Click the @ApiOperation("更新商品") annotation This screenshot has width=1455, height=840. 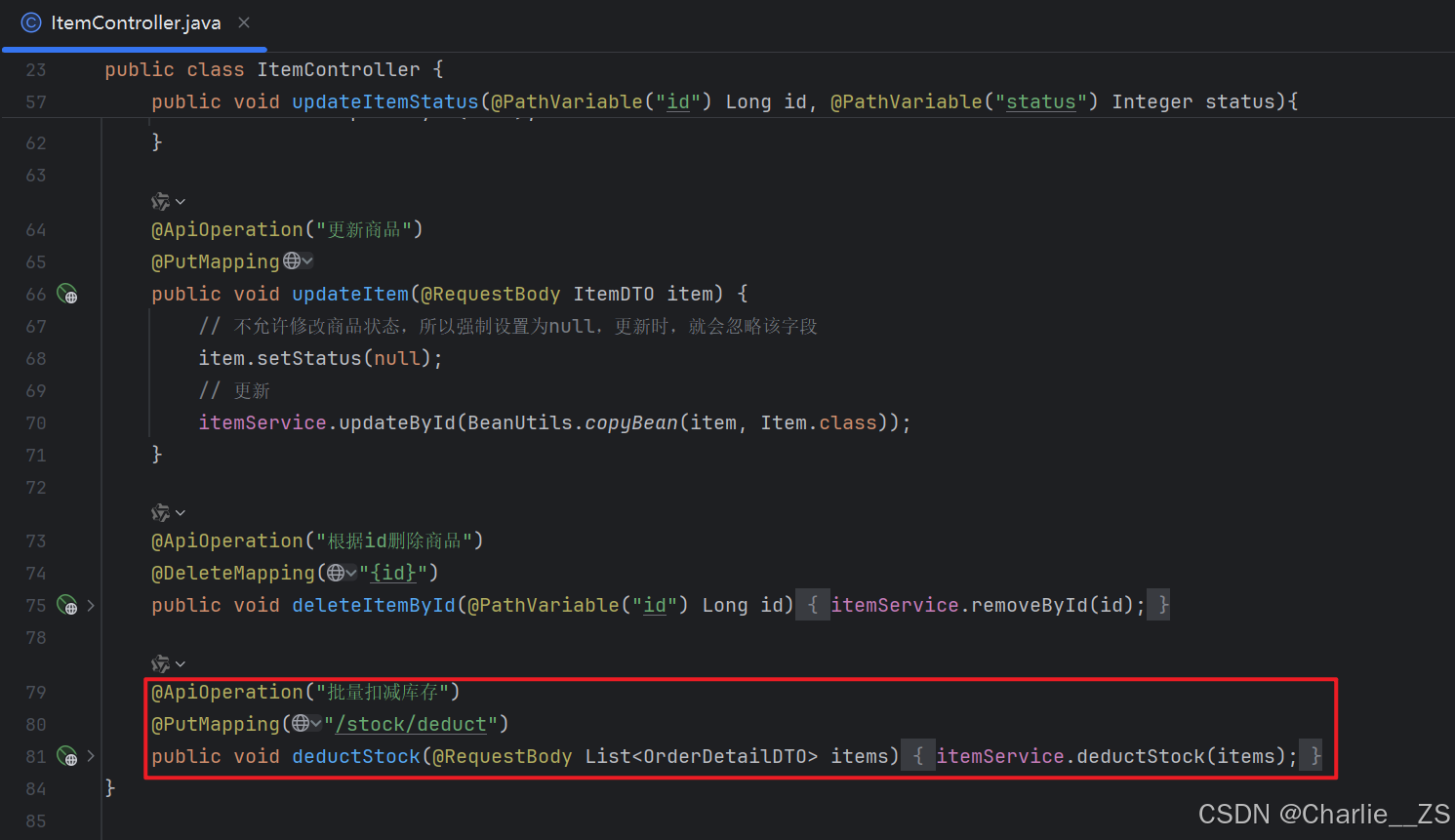coord(287,229)
